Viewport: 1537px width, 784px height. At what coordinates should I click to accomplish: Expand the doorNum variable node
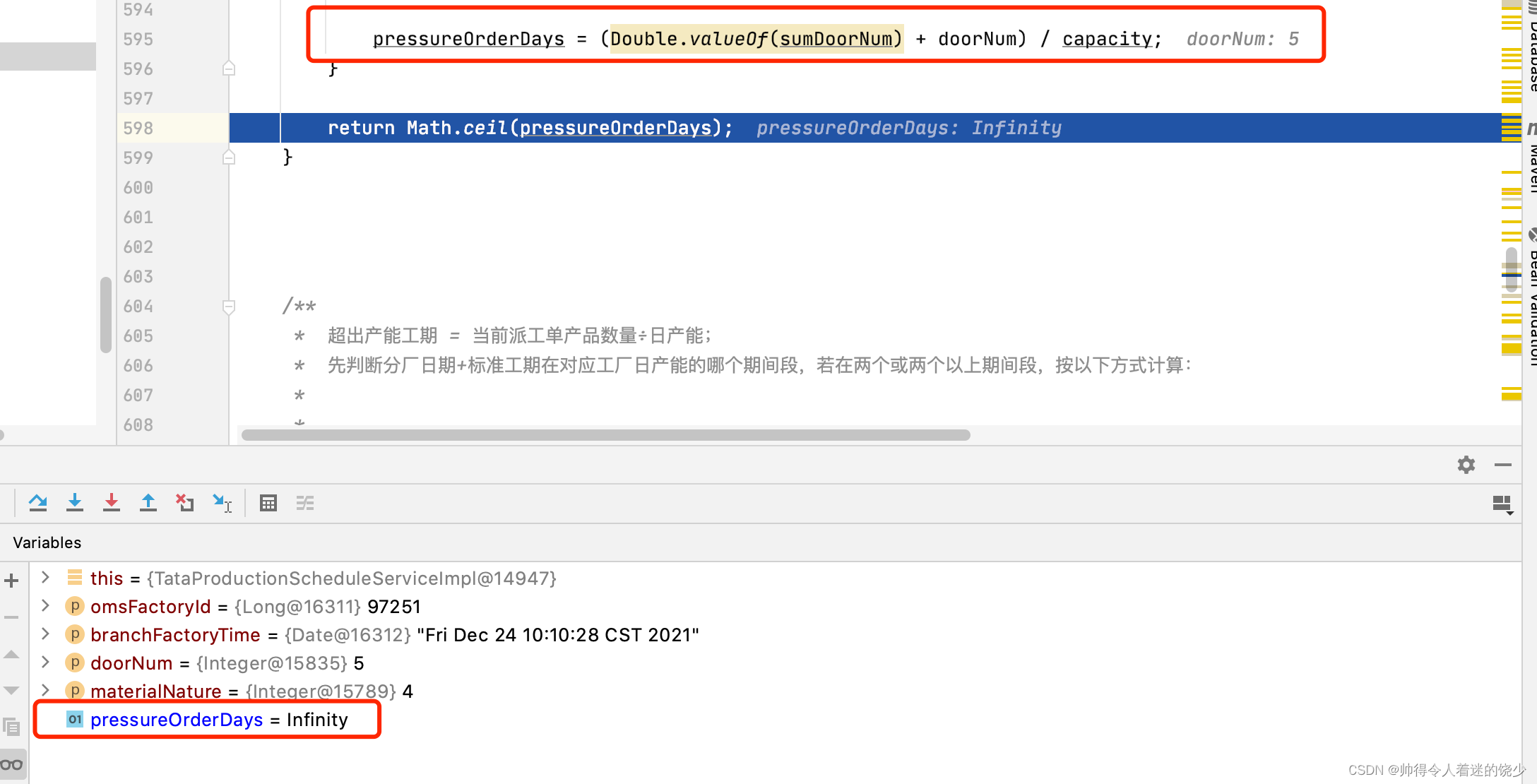pyautogui.click(x=45, y=663)
